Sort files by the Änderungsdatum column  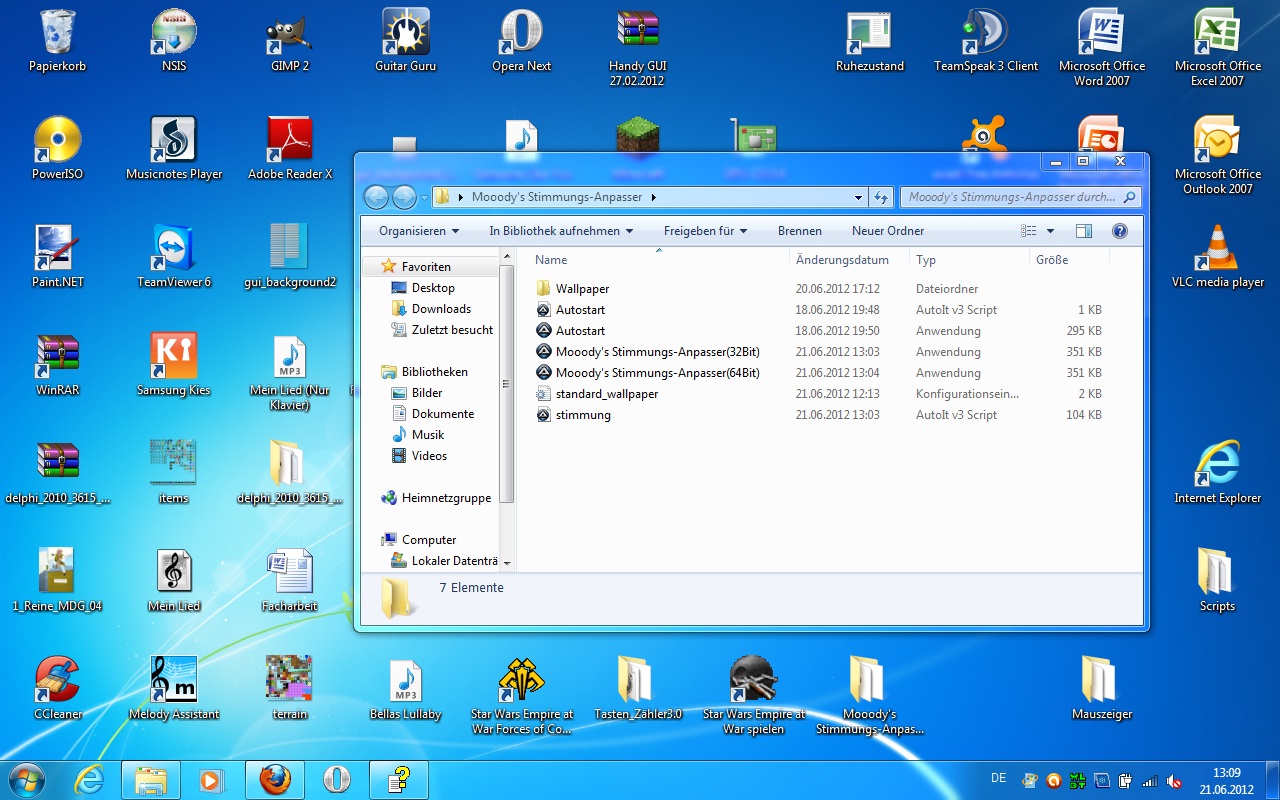(842, 260)
